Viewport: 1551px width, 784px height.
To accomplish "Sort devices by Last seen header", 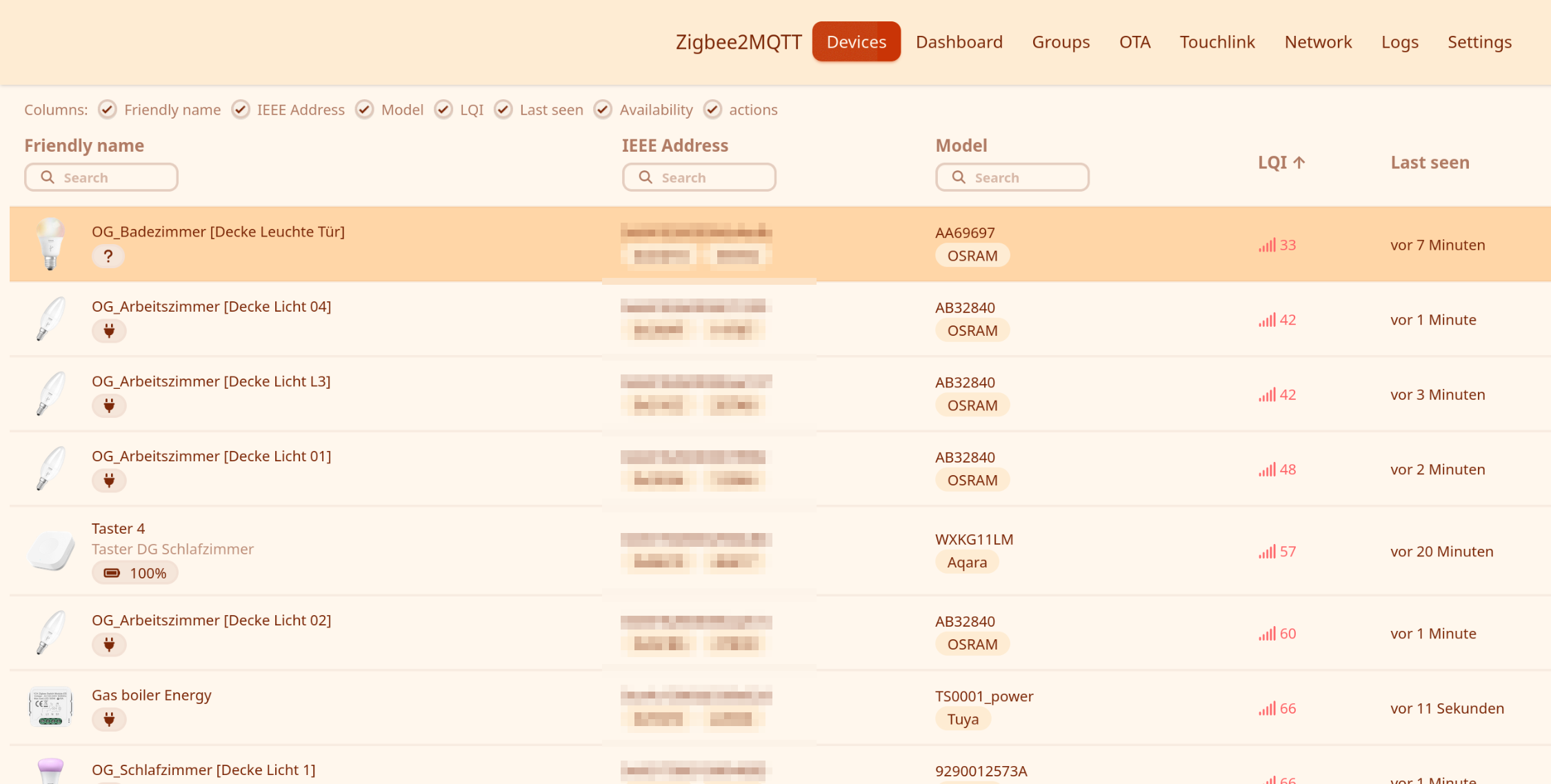I will point(1429,163).
